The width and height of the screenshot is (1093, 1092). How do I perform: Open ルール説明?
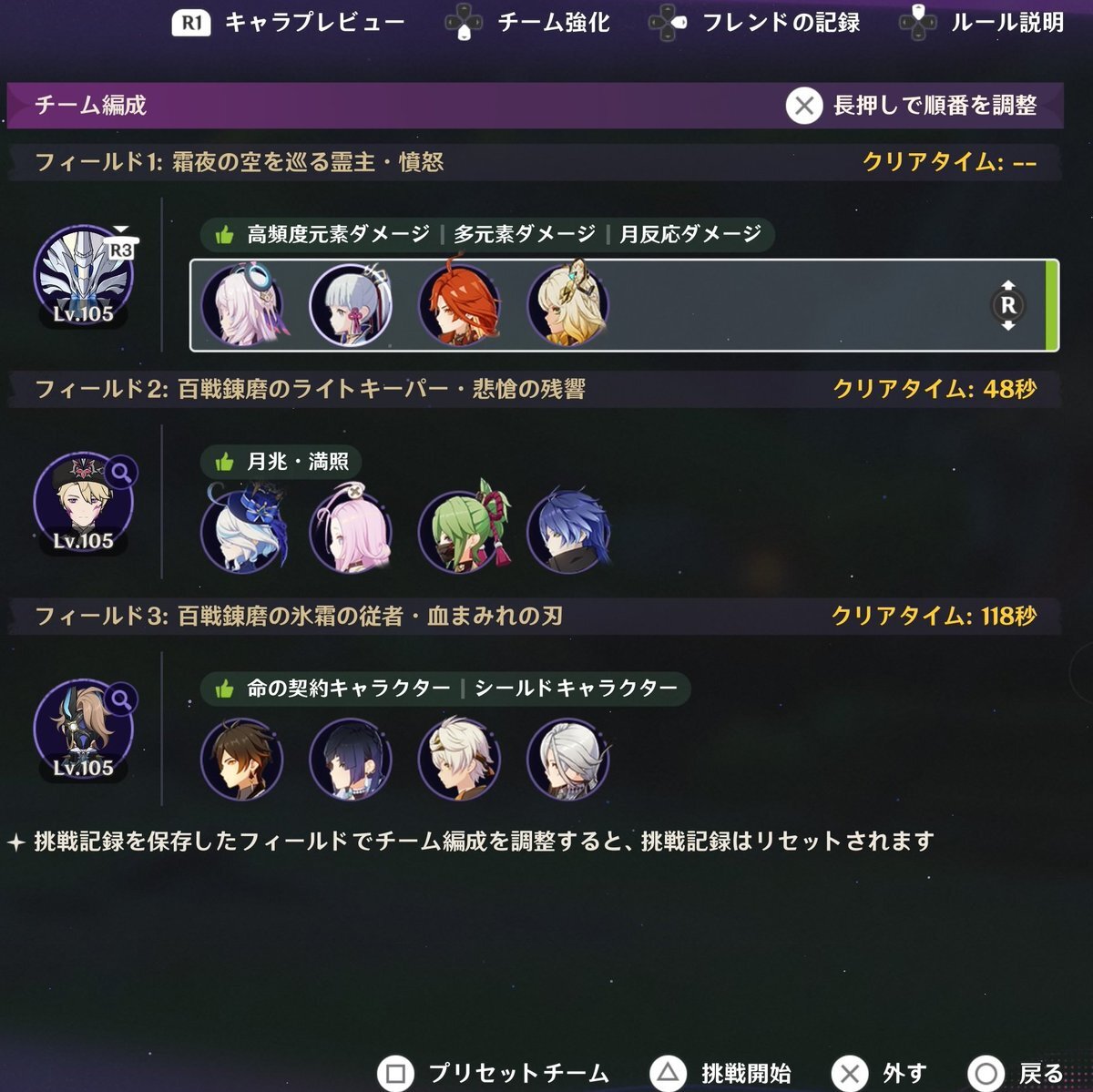pos(981,22)
